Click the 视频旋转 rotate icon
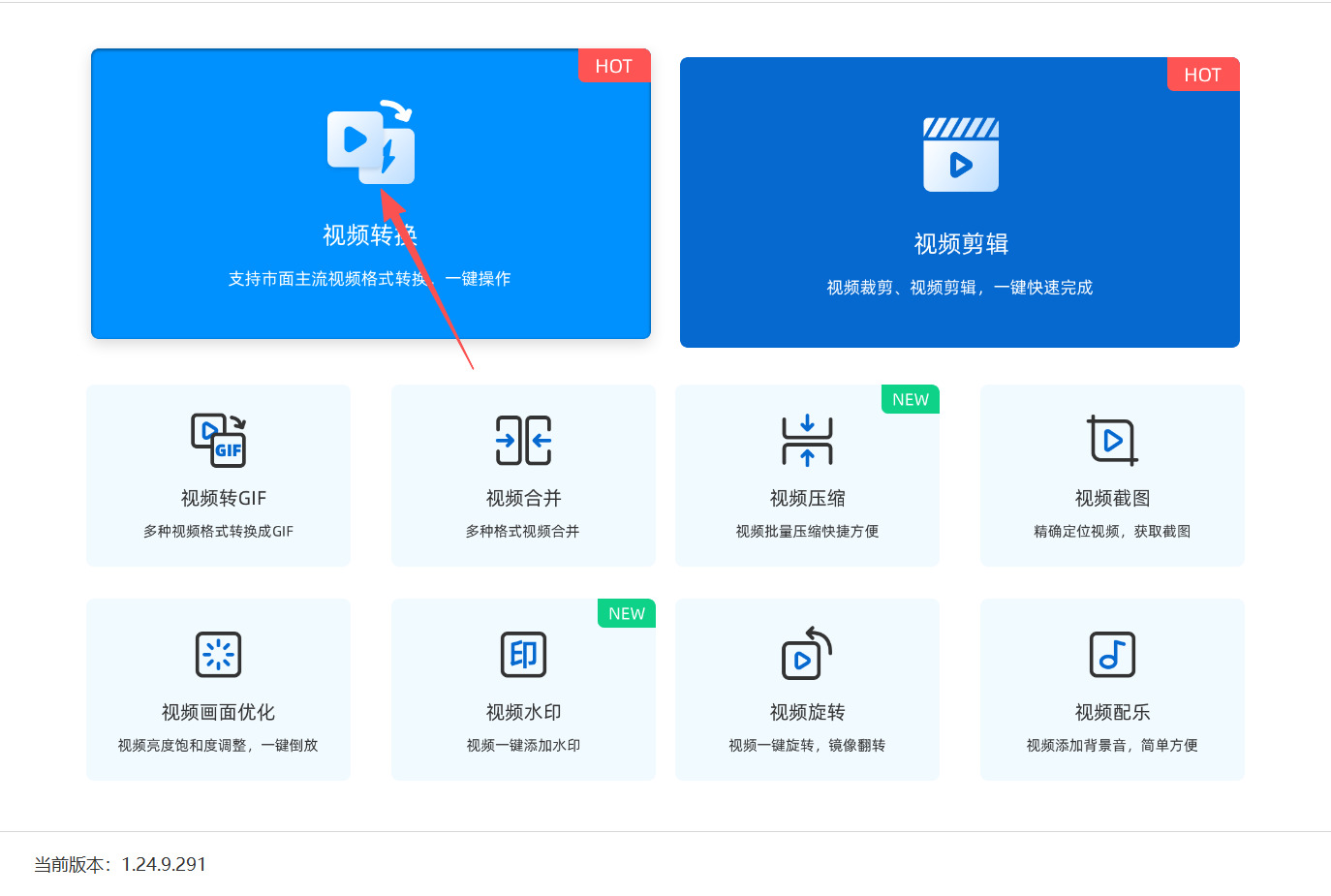 [x=807, y=654]
